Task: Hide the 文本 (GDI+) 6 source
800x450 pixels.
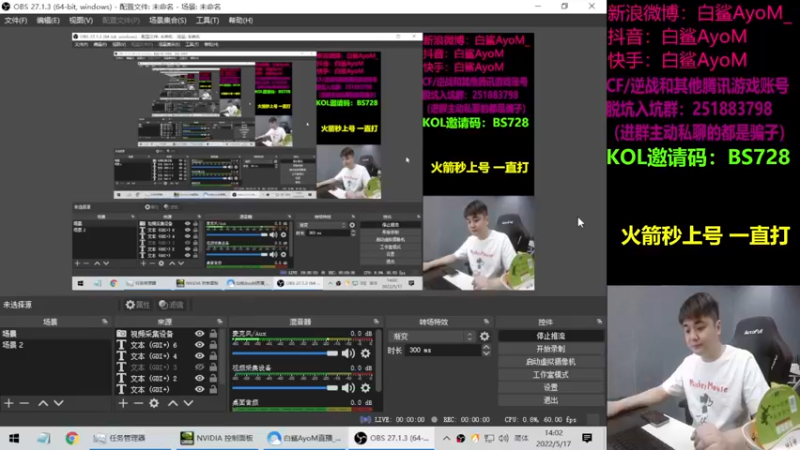Action: (x=199, y=345)
